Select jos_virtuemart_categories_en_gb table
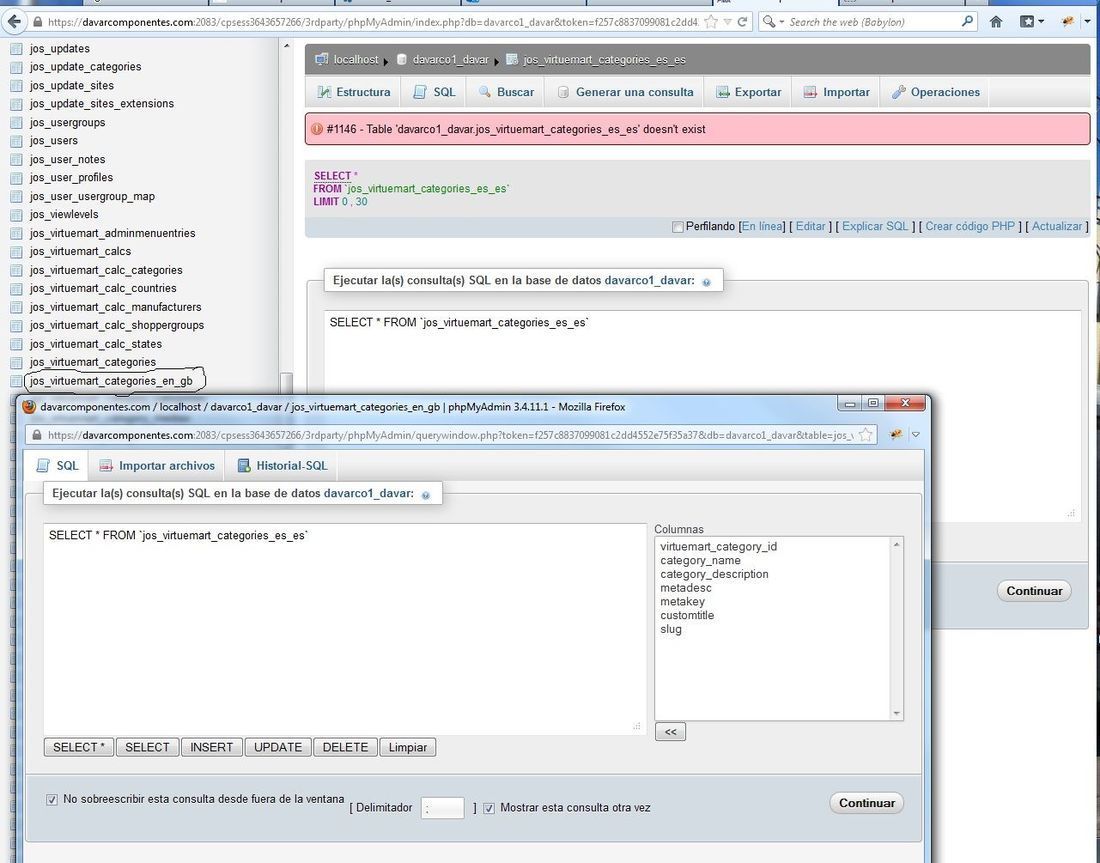The height and width of the screenshot is (863, 1100). tap(111, 381)
